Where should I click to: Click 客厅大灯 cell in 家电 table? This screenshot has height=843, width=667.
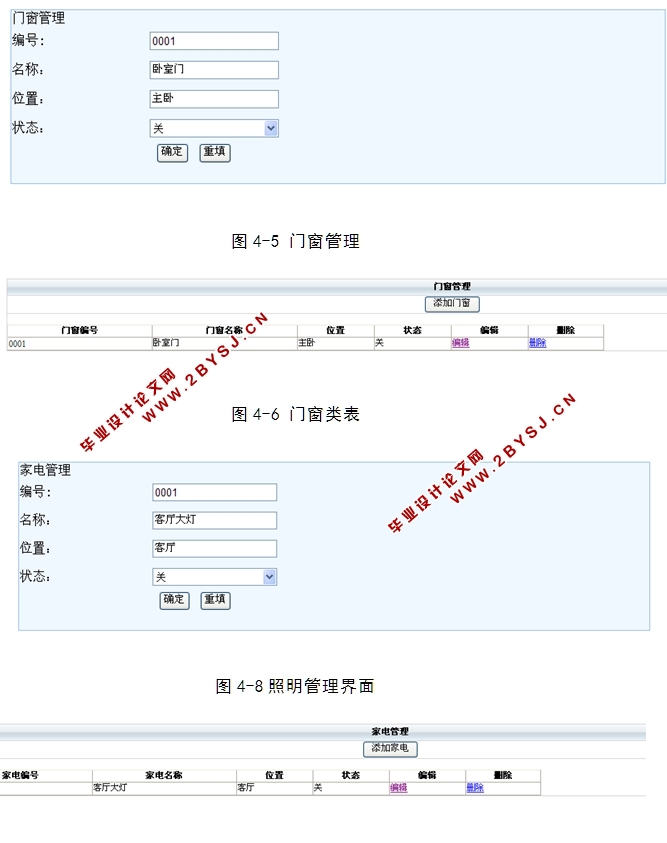click(x=164, y=788)
